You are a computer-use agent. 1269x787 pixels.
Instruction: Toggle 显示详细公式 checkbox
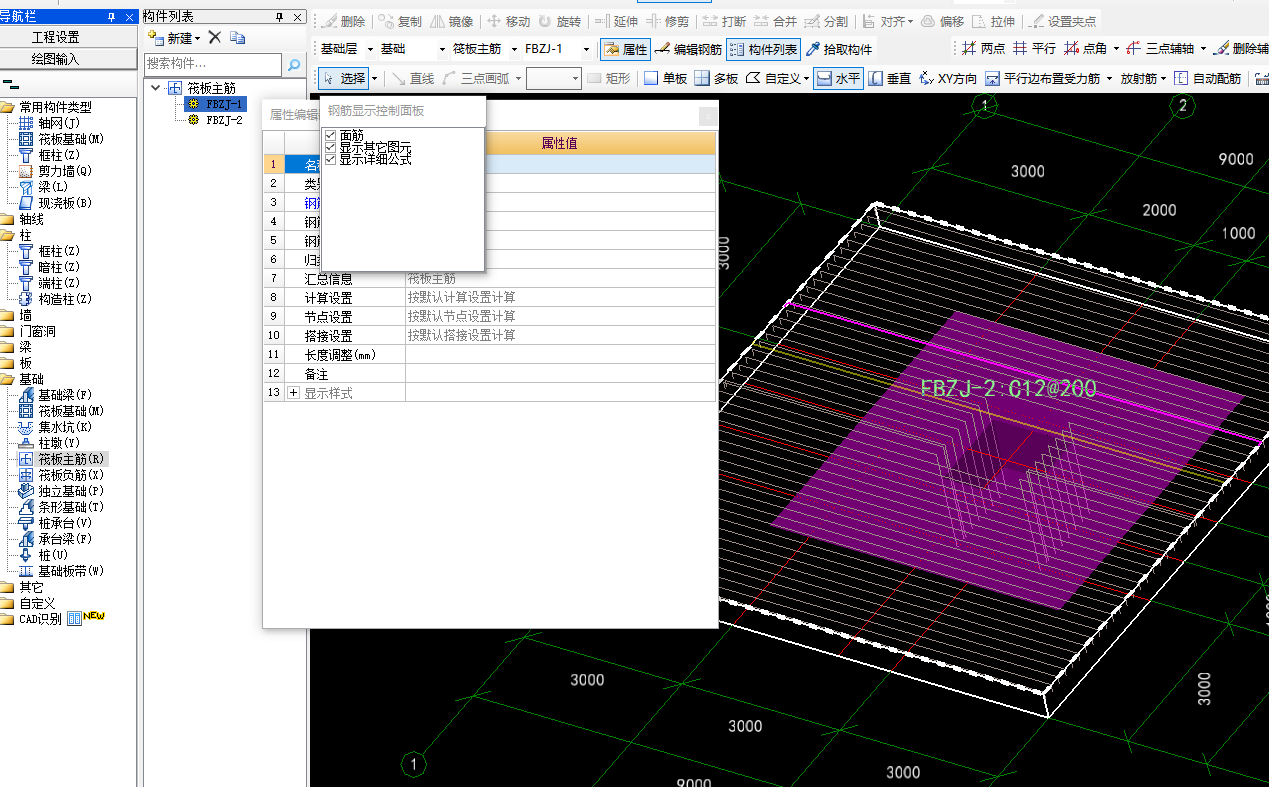coord(331,159)
